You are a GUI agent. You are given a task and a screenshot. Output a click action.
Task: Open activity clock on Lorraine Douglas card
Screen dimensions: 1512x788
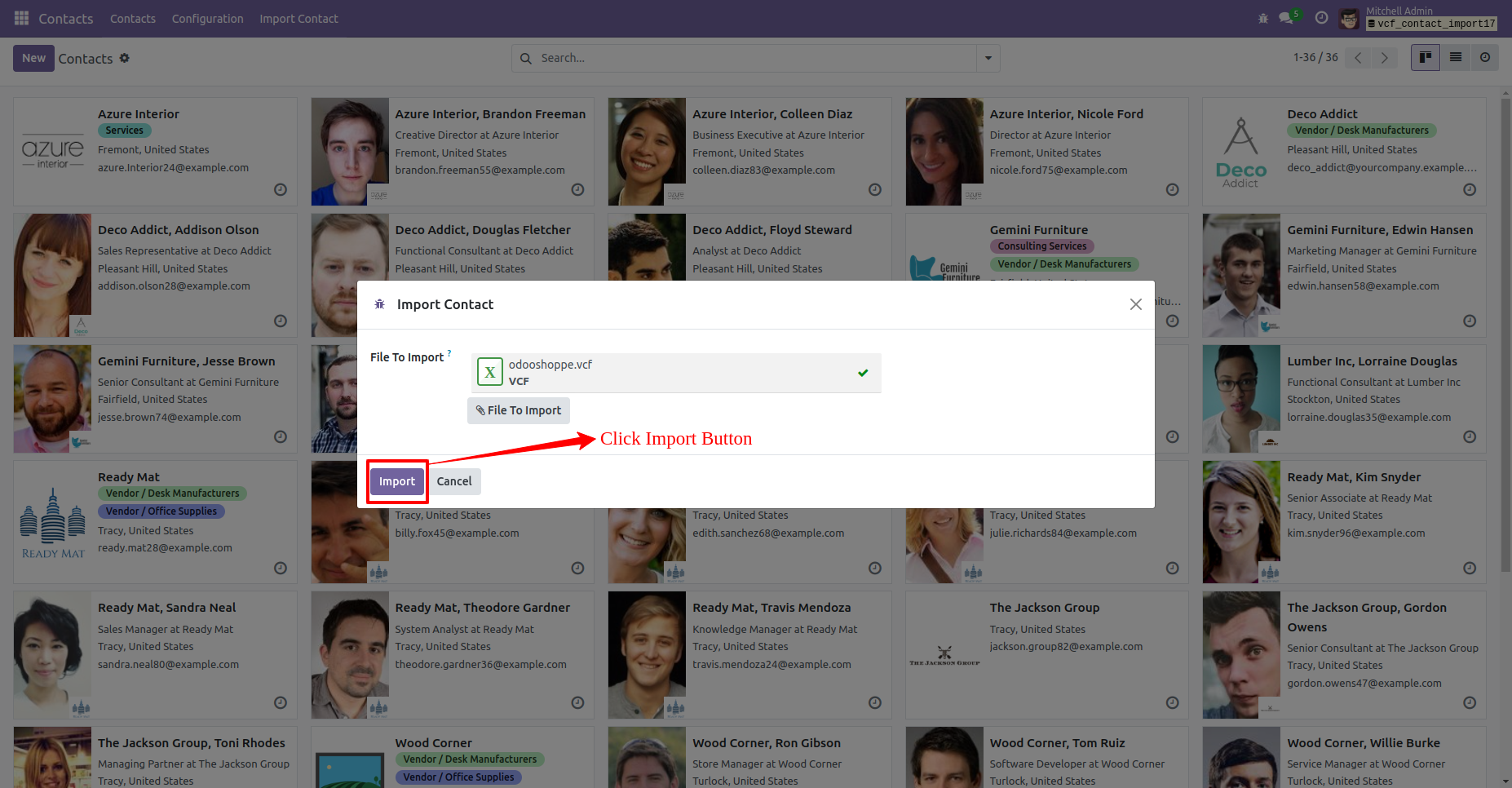tap(1470, 436)
